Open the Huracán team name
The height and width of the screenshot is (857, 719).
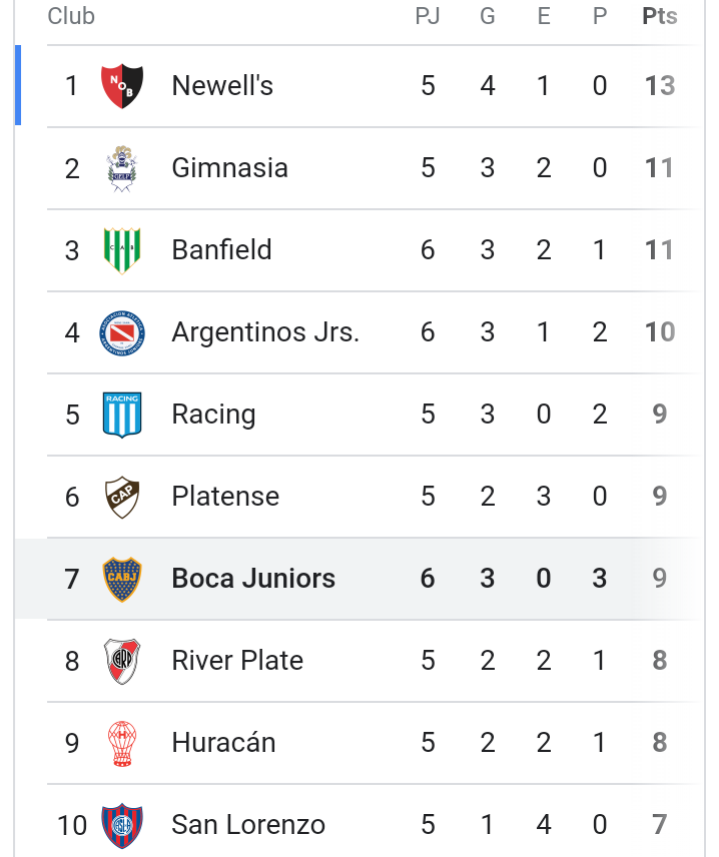[224, 742]
